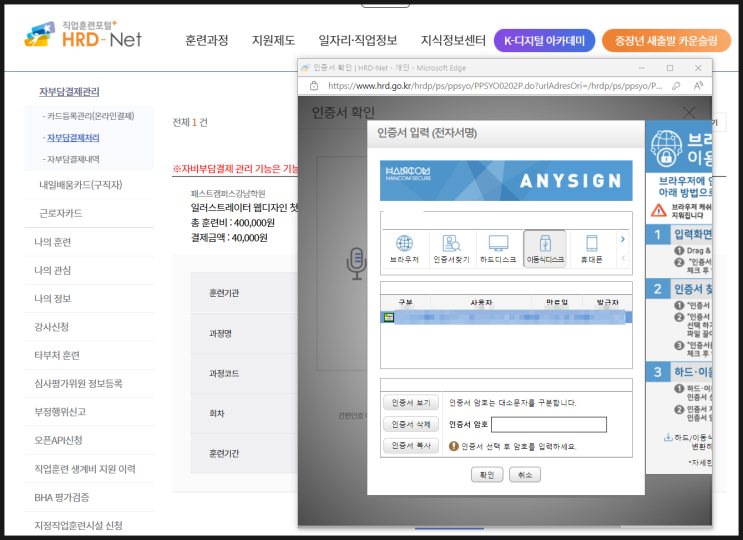Click the read aloud icon in the address bar
Image resolution: width=743 pixels, height=540 pixels.
click(x=698, y=86)
